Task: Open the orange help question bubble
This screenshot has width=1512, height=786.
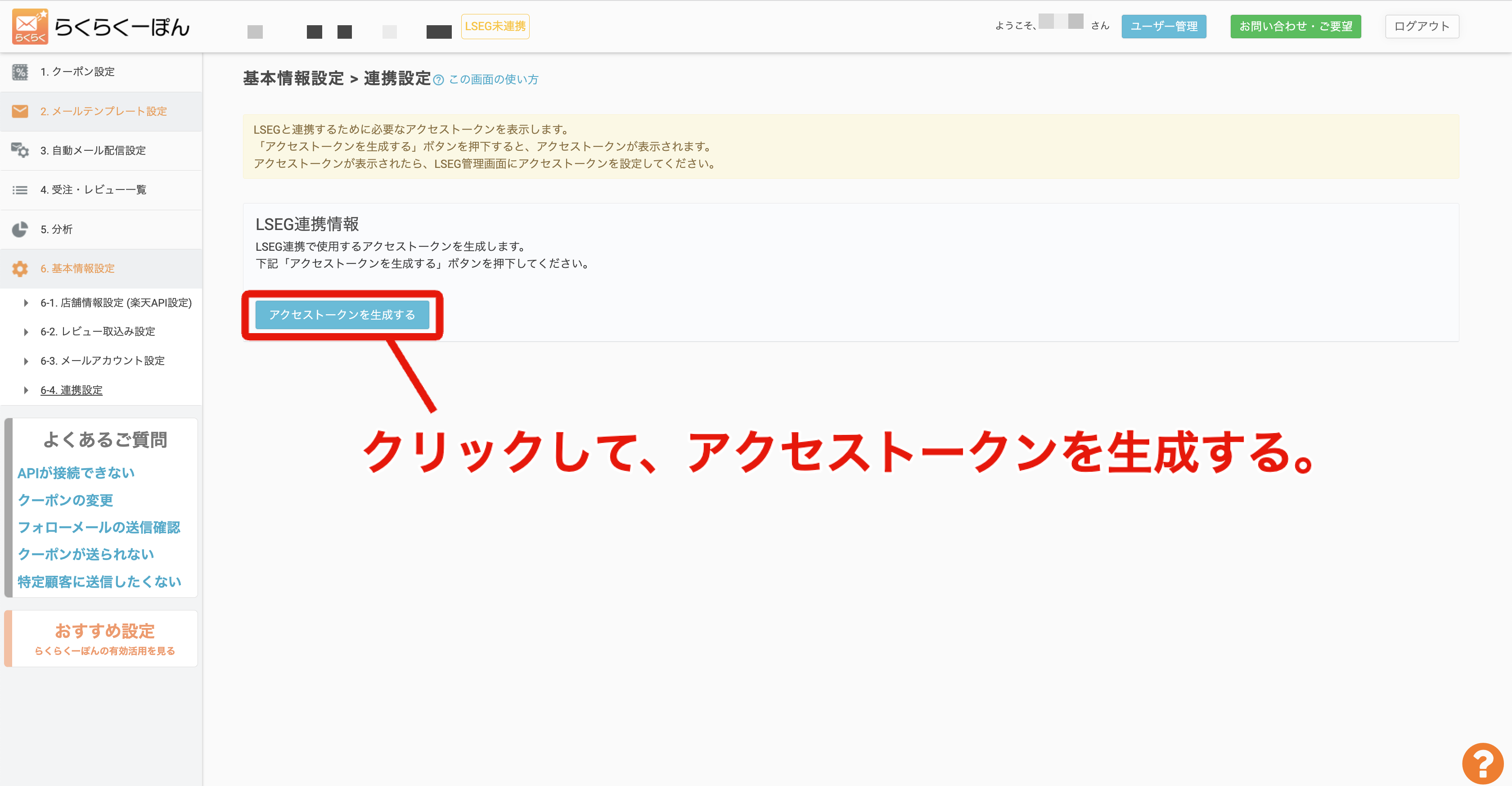Action: tap(1483, 763)
